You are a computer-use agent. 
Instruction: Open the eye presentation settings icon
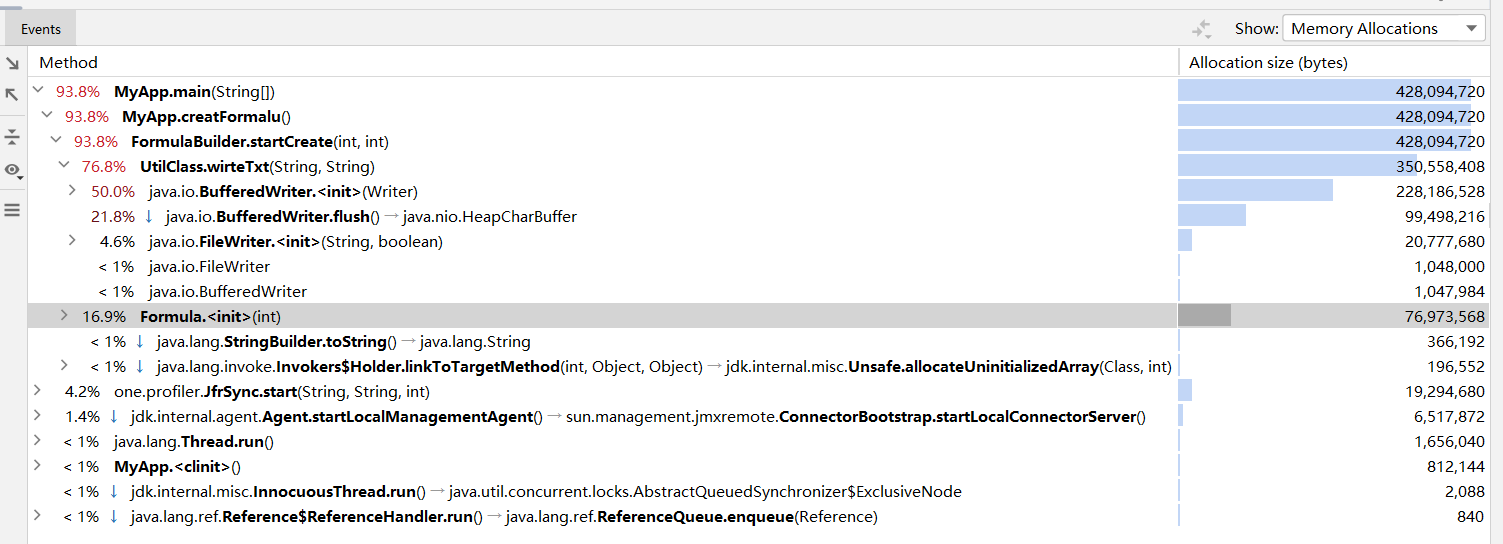click(13, 171)
